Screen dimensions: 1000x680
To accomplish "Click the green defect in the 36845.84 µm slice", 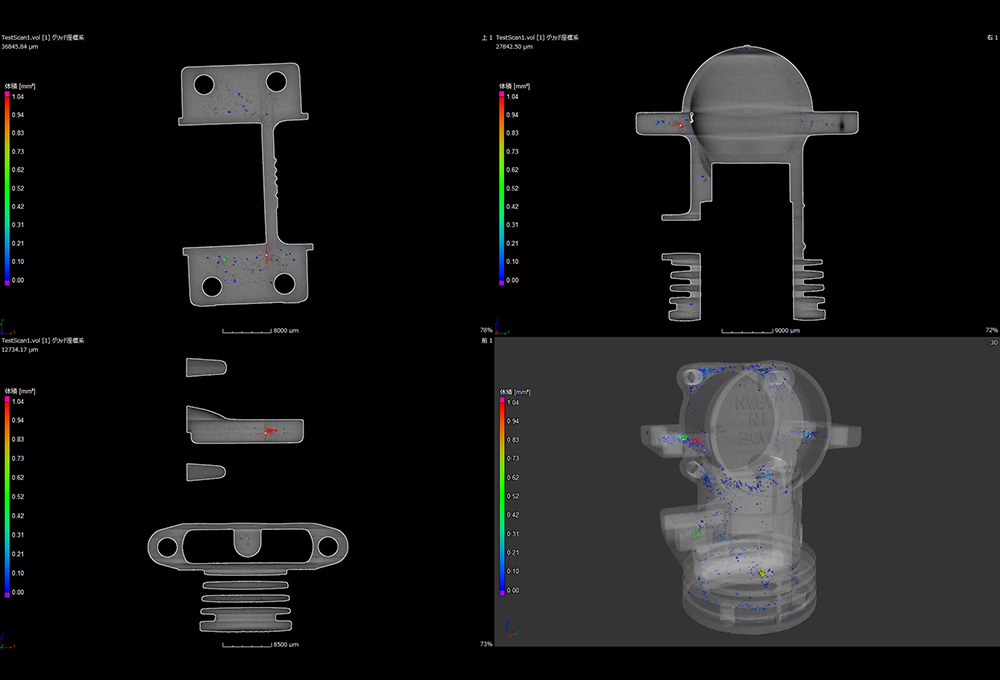I will pos(224,260).
